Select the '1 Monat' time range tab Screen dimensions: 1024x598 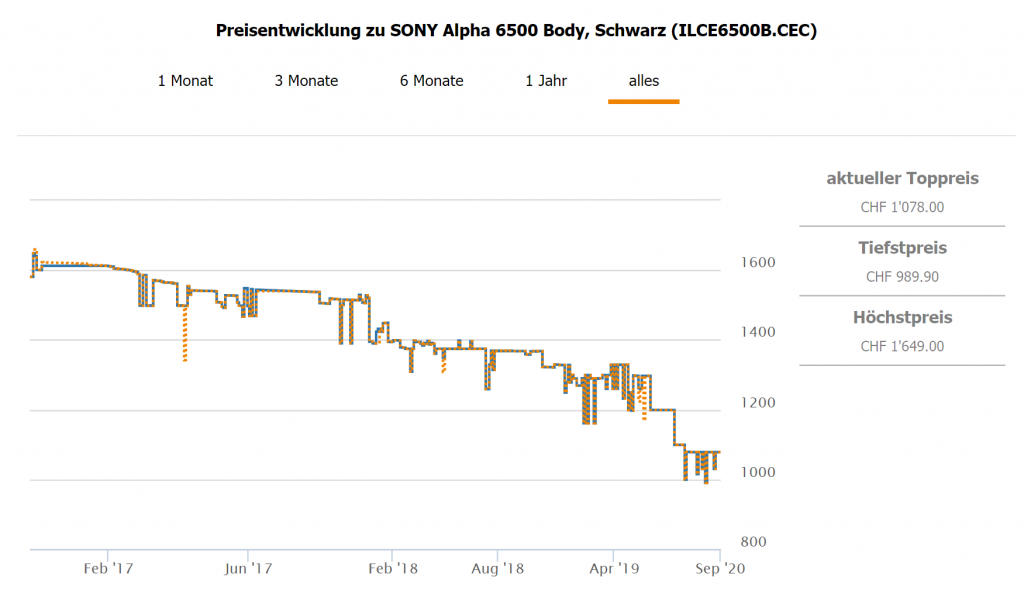(185, 81)
